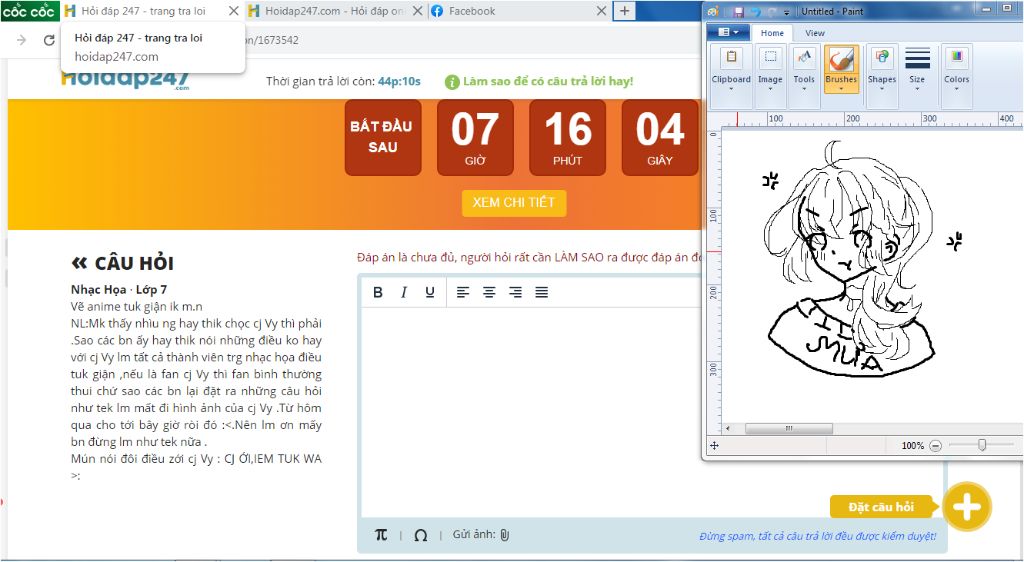This screenshot has width=1024, height=562.
Task: Switch to the View tab in Paint
Action: (x=814, y=33)
